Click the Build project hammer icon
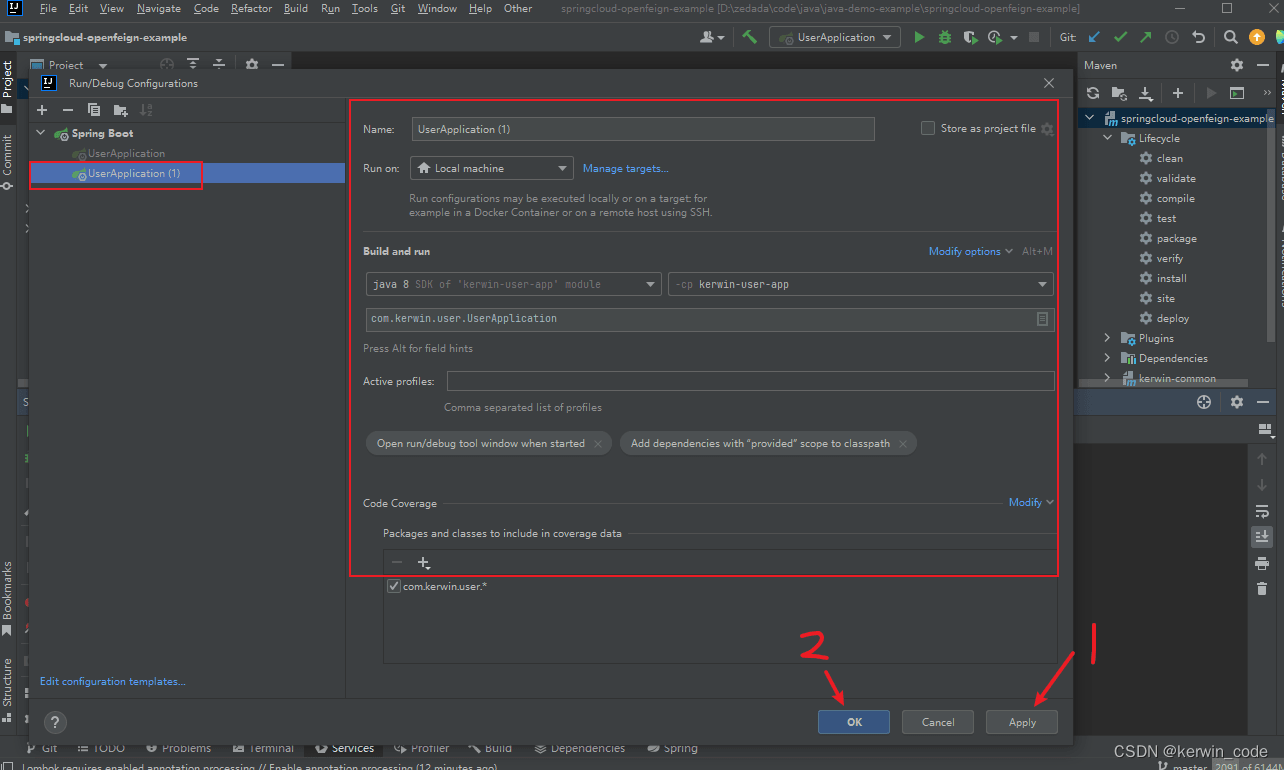 [x=749, y=37]
